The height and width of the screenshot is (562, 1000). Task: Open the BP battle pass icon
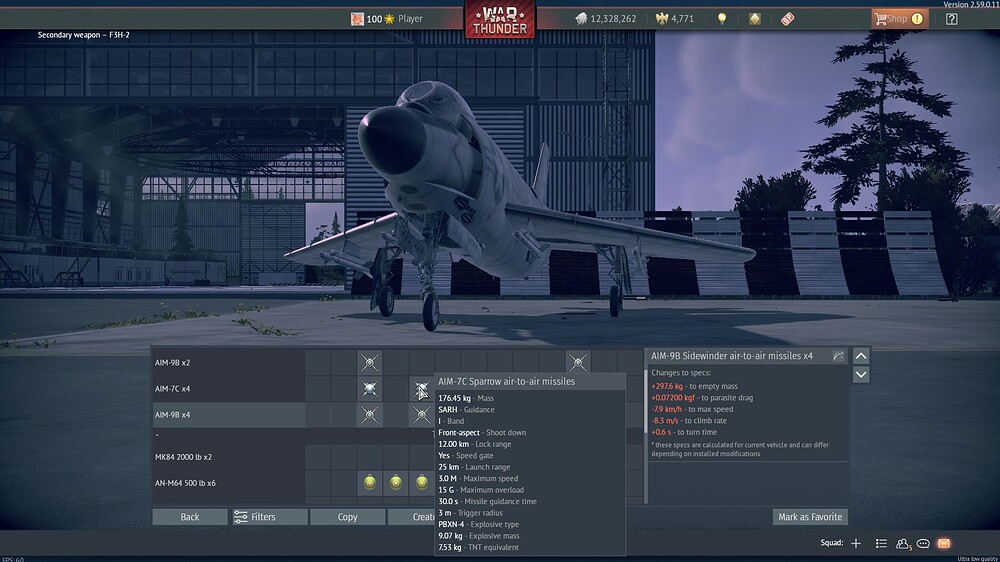click(x=788, y=18)
